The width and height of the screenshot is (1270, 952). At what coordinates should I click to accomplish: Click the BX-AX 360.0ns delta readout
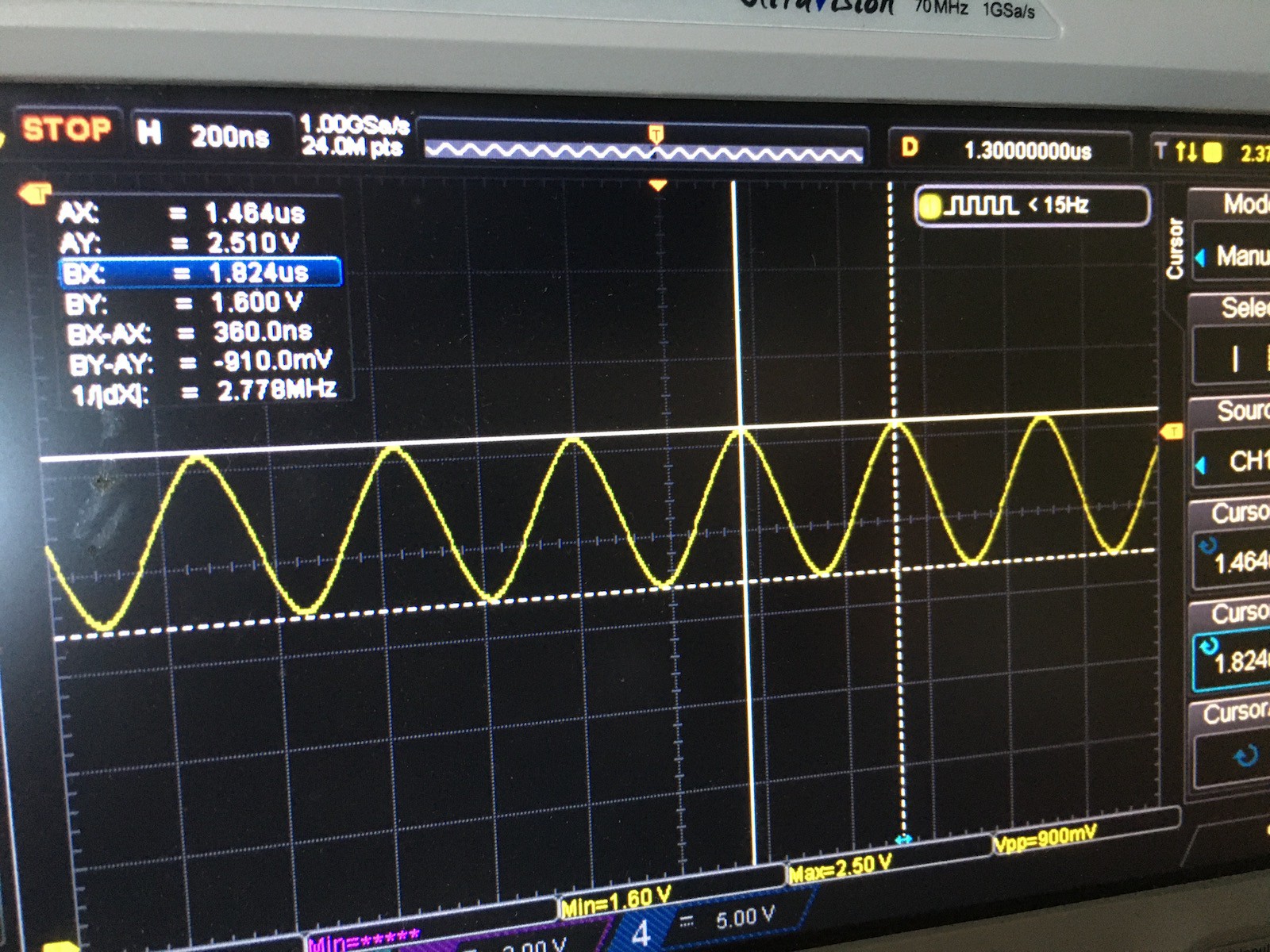tap(190, 332)
